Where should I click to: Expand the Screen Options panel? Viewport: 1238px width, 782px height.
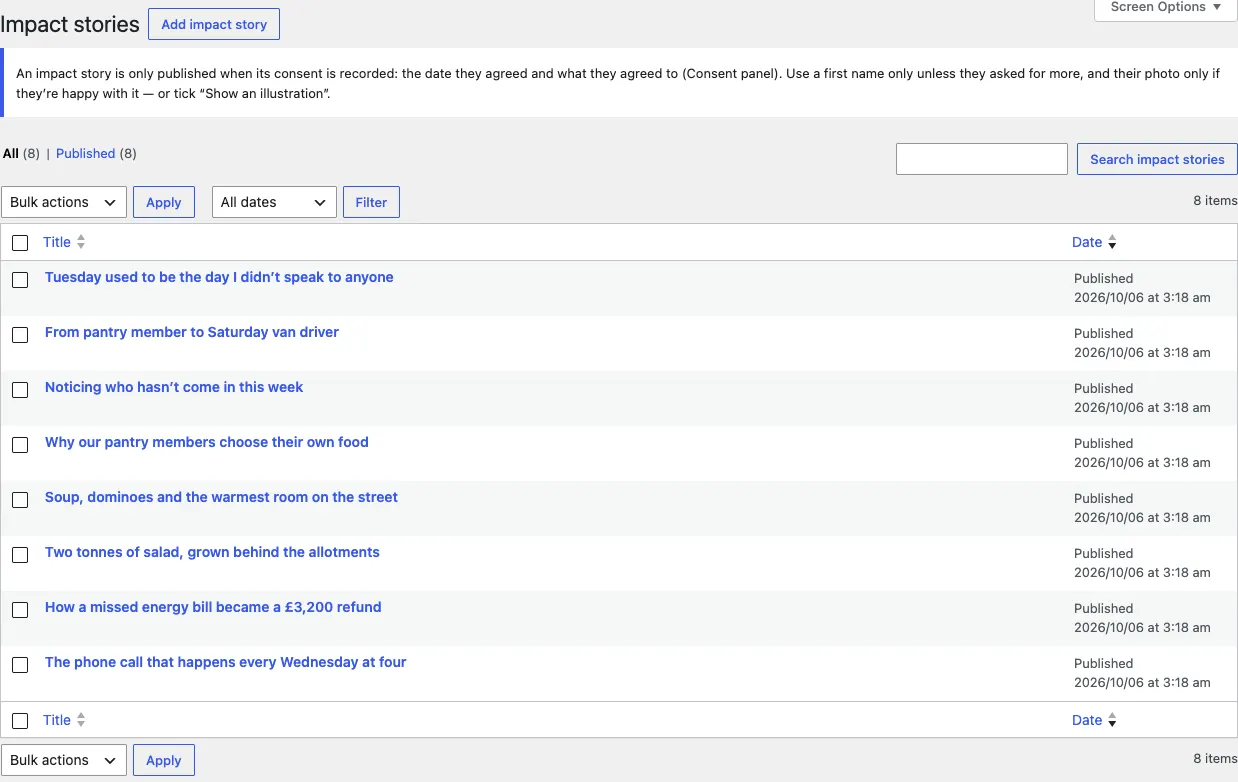(1166, 8)
